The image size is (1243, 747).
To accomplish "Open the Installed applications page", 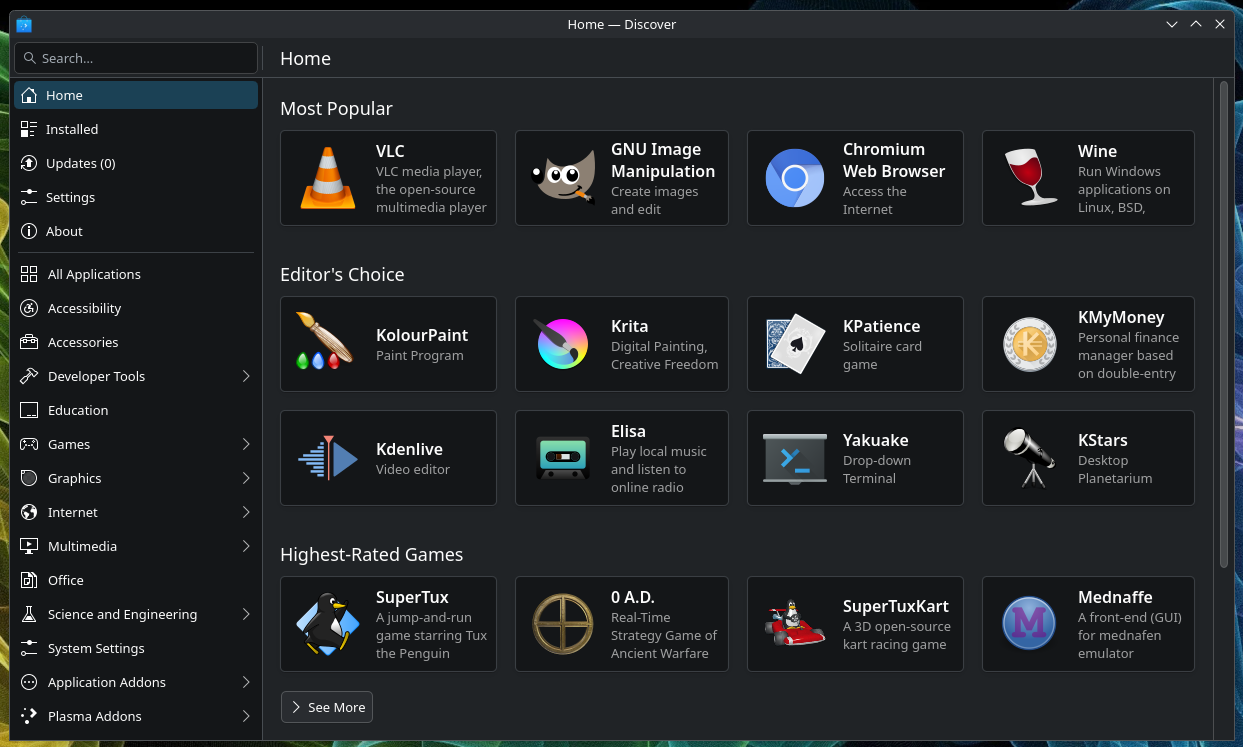I will (x=136, y=129).
